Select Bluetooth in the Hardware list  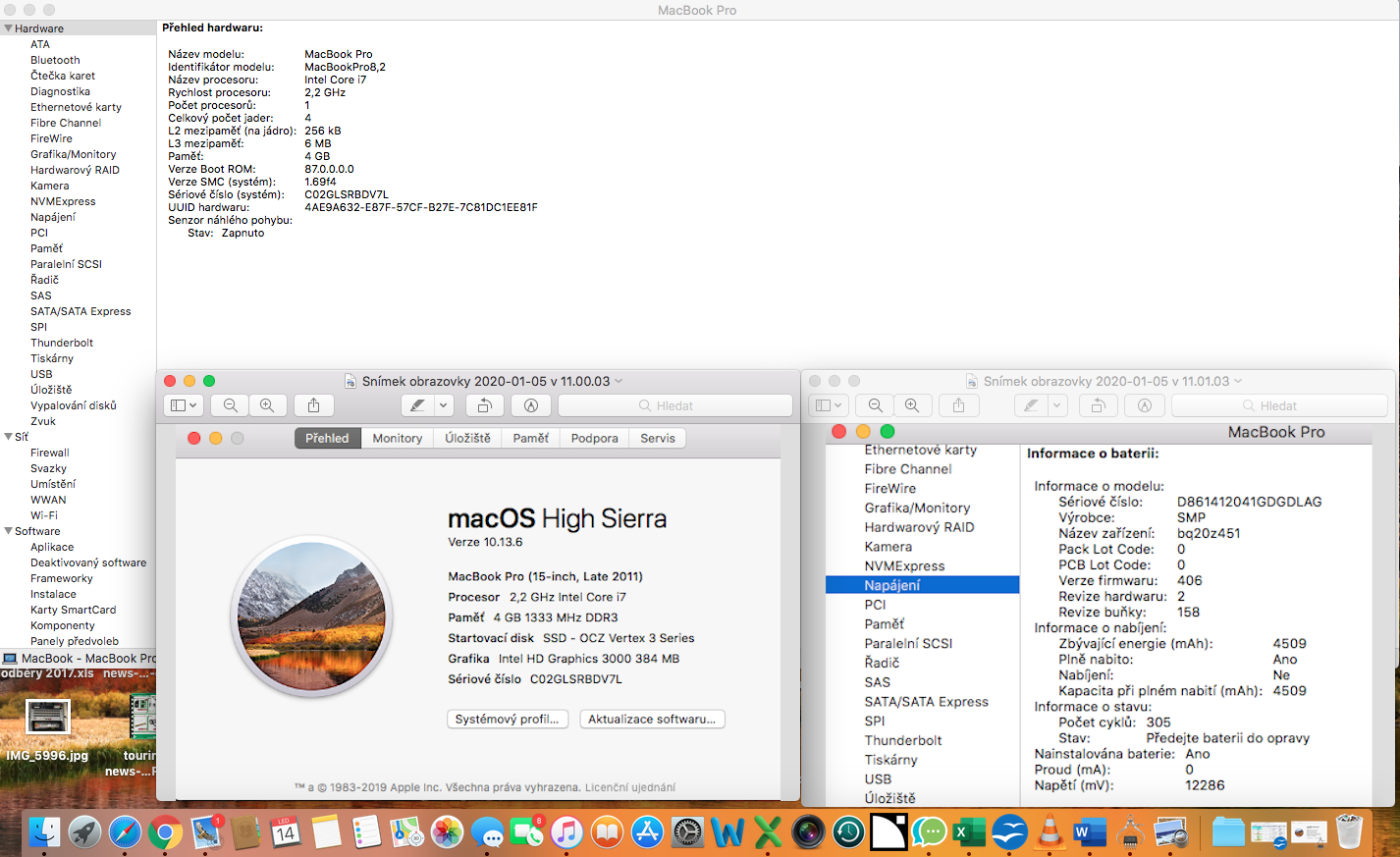click(x=55, y=60)
